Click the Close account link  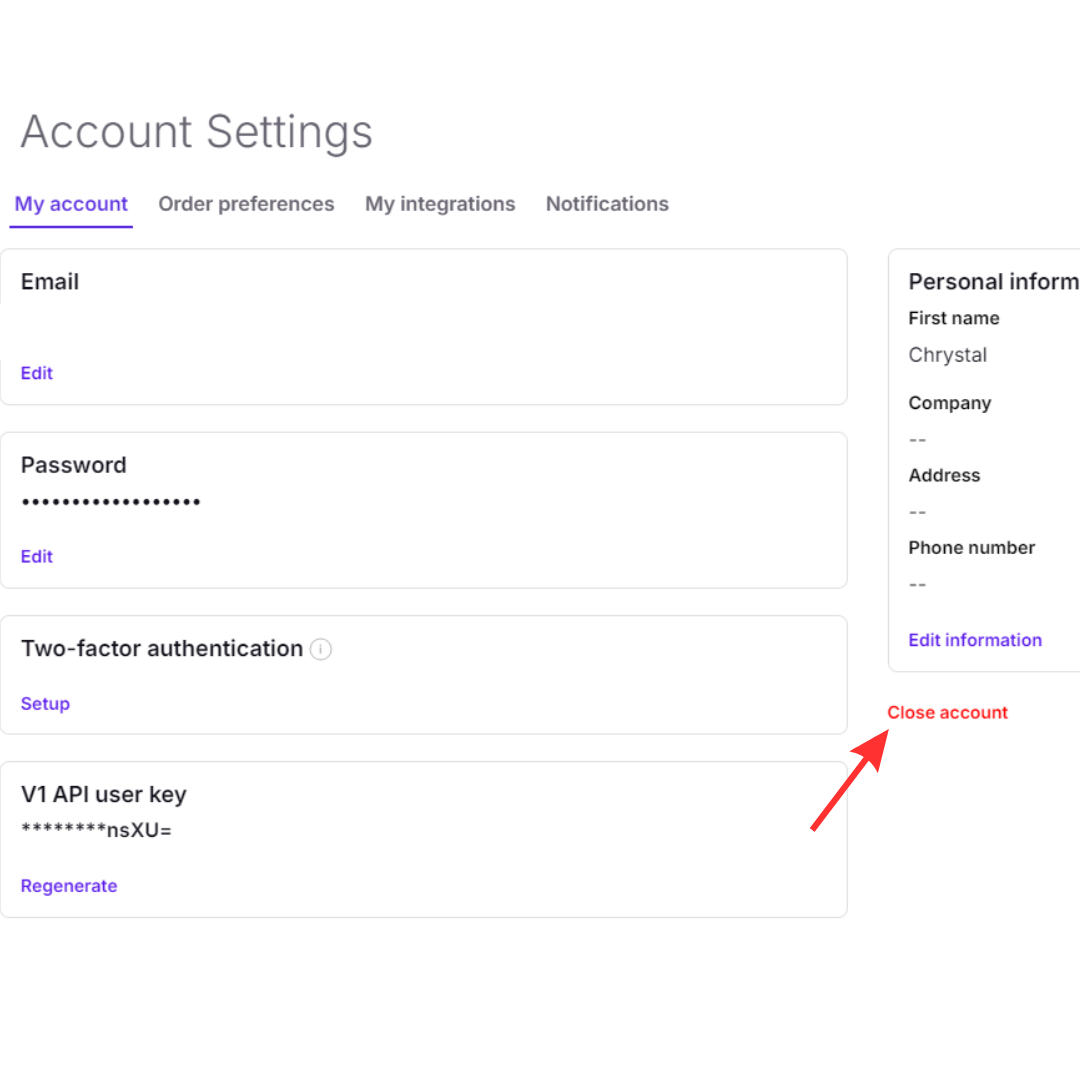(x=947, y=712)
